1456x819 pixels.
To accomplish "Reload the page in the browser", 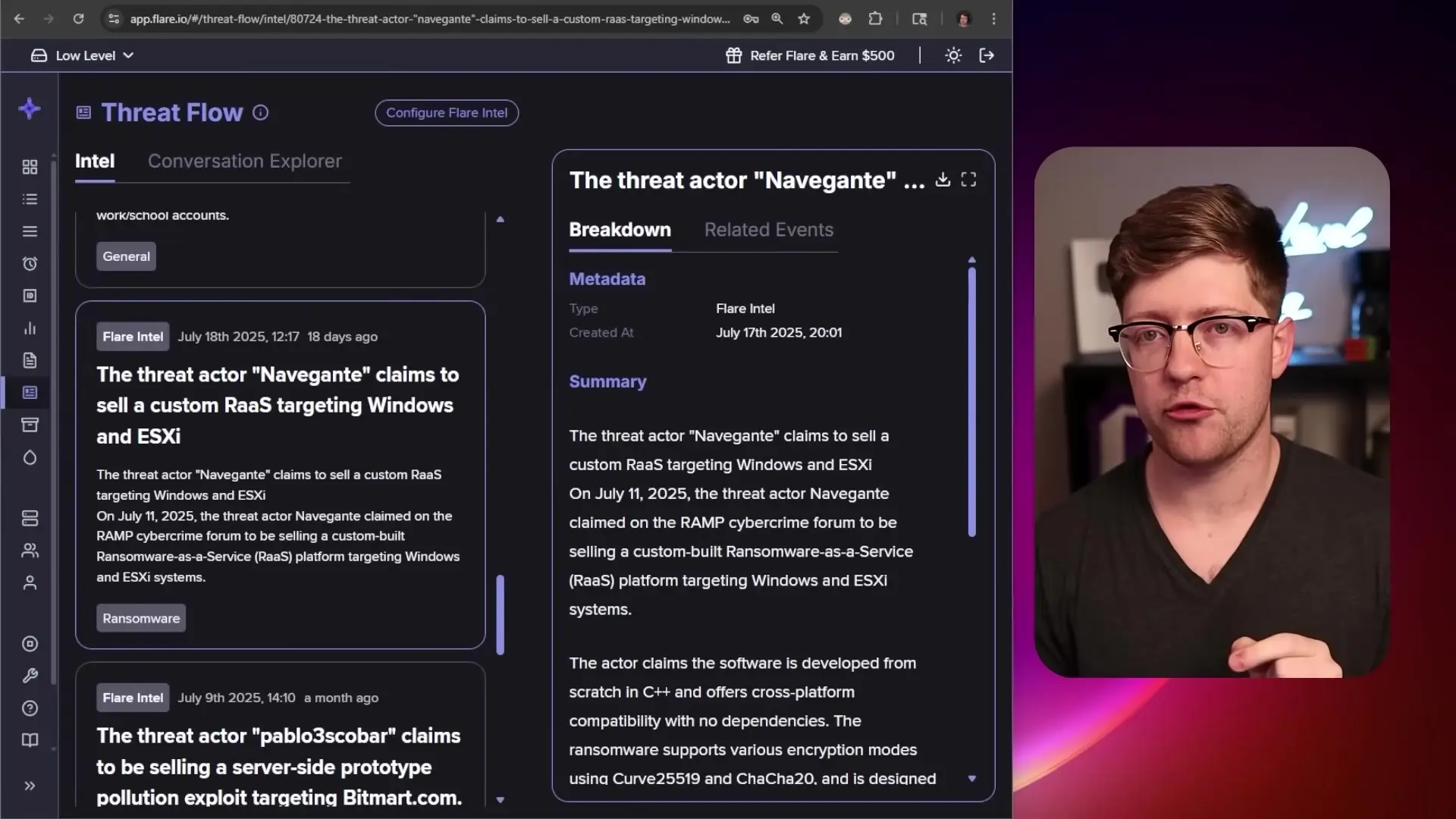I will (x=78, y=19).
